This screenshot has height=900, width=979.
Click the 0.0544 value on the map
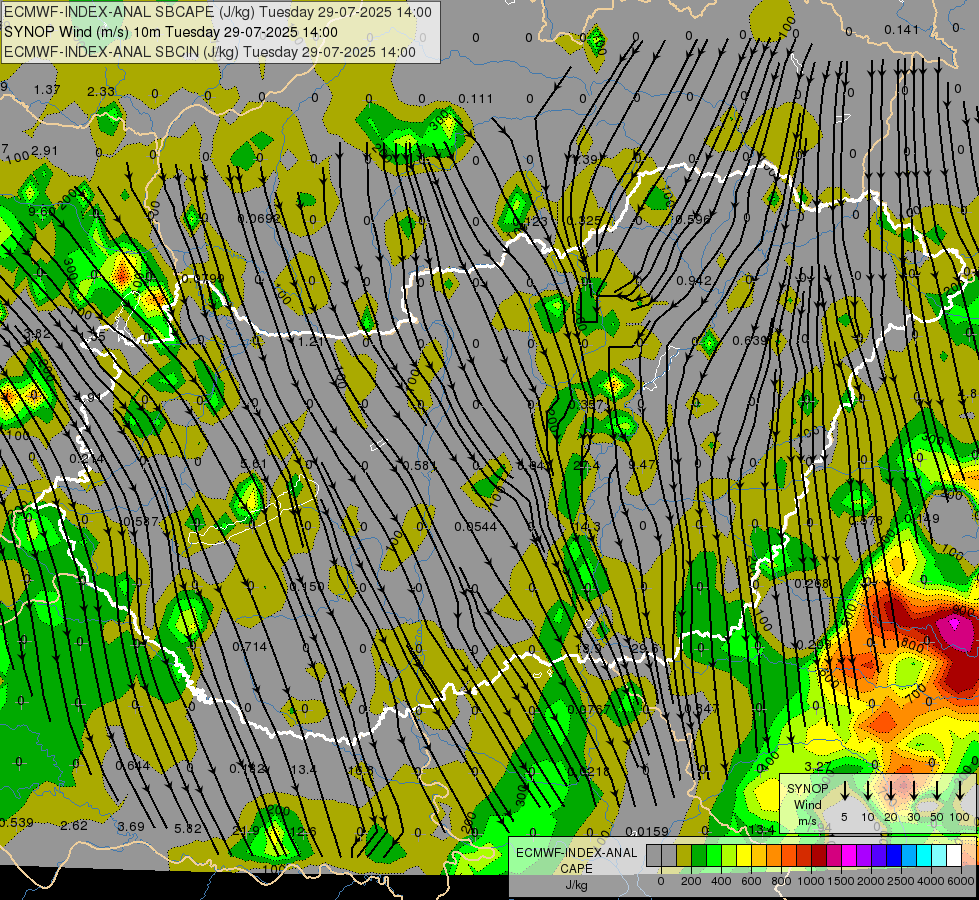coord(476,527)
